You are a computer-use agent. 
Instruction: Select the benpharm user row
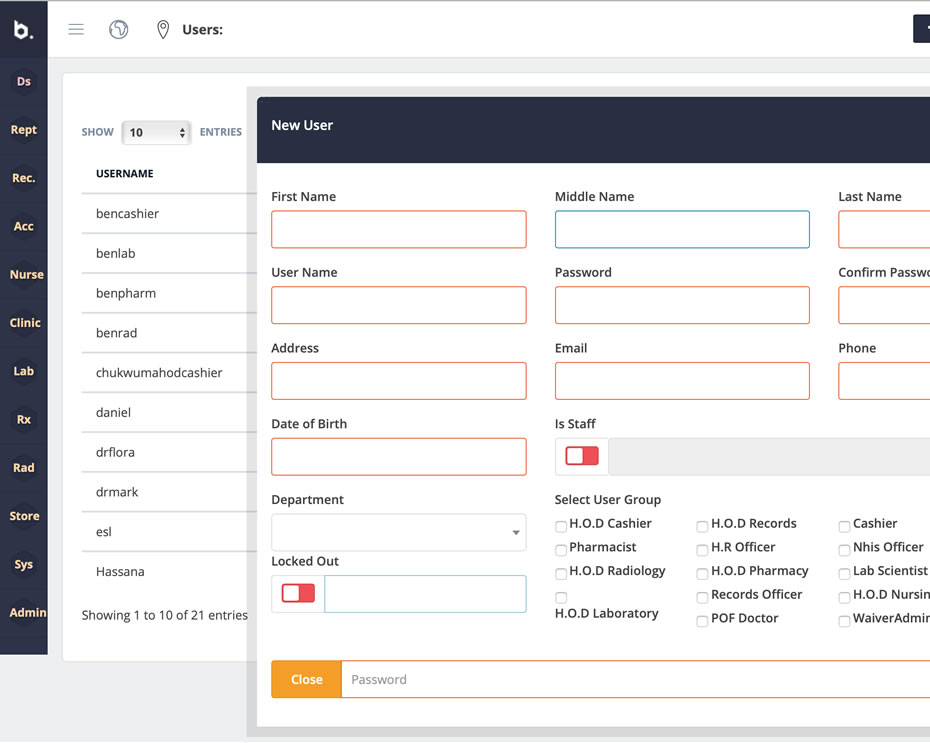(169, 293)
